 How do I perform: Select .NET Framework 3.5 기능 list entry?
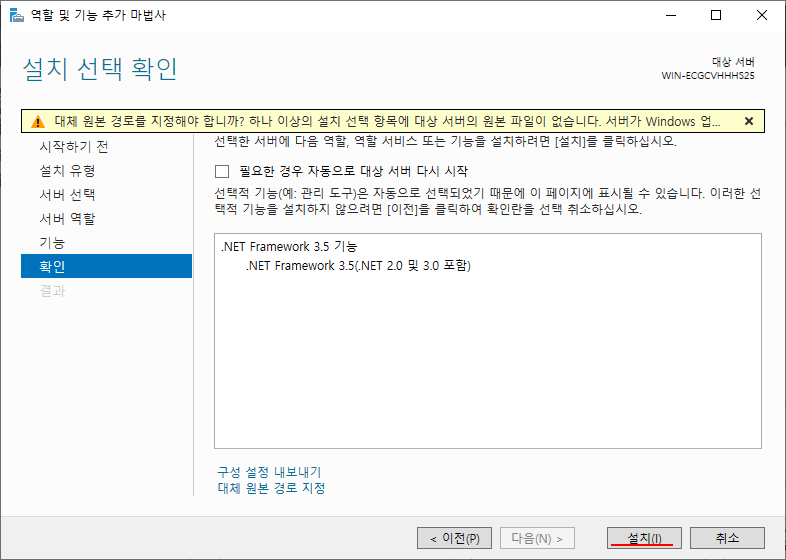[x=289, y=247]
